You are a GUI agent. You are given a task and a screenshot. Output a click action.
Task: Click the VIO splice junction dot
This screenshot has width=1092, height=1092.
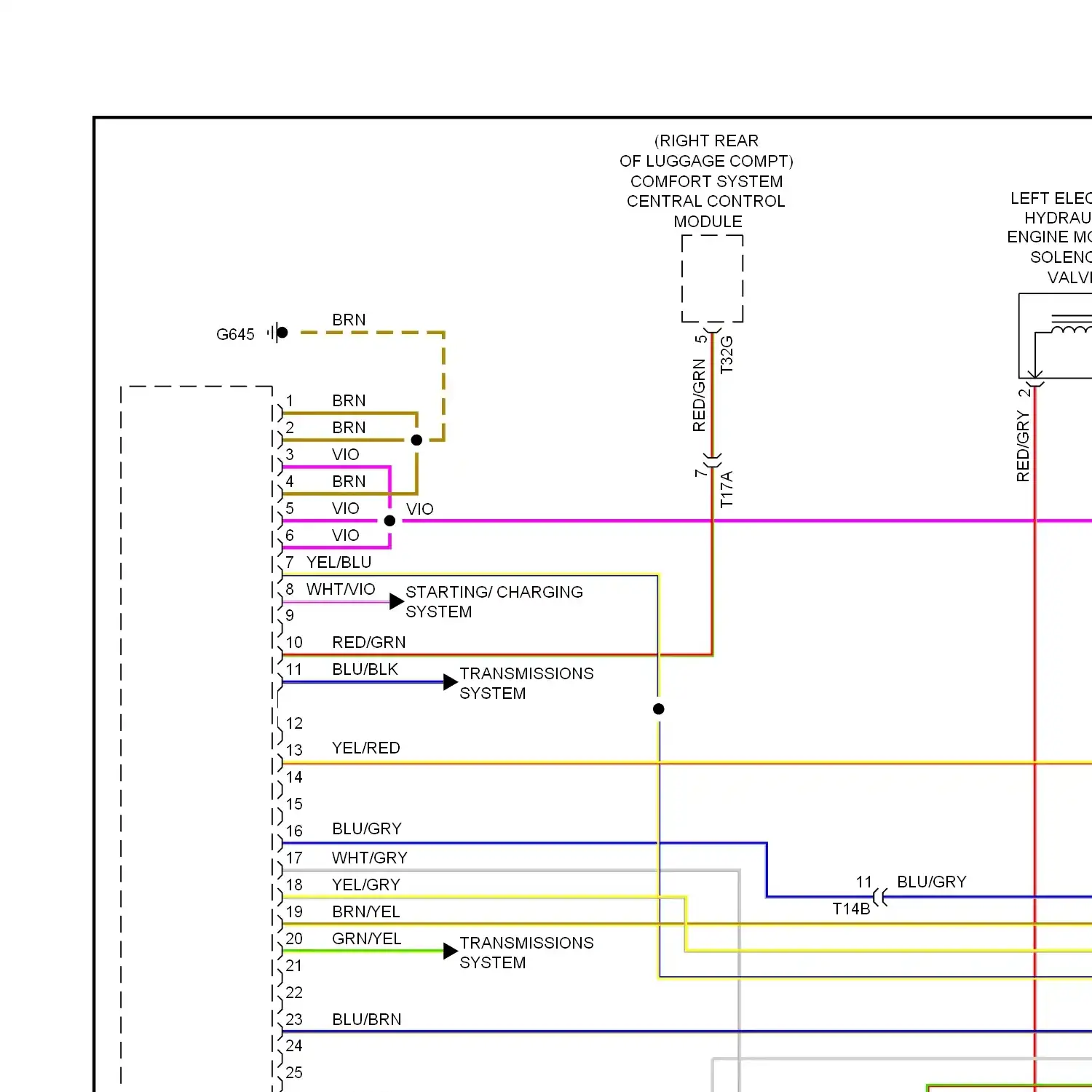(x=389, y=521)
